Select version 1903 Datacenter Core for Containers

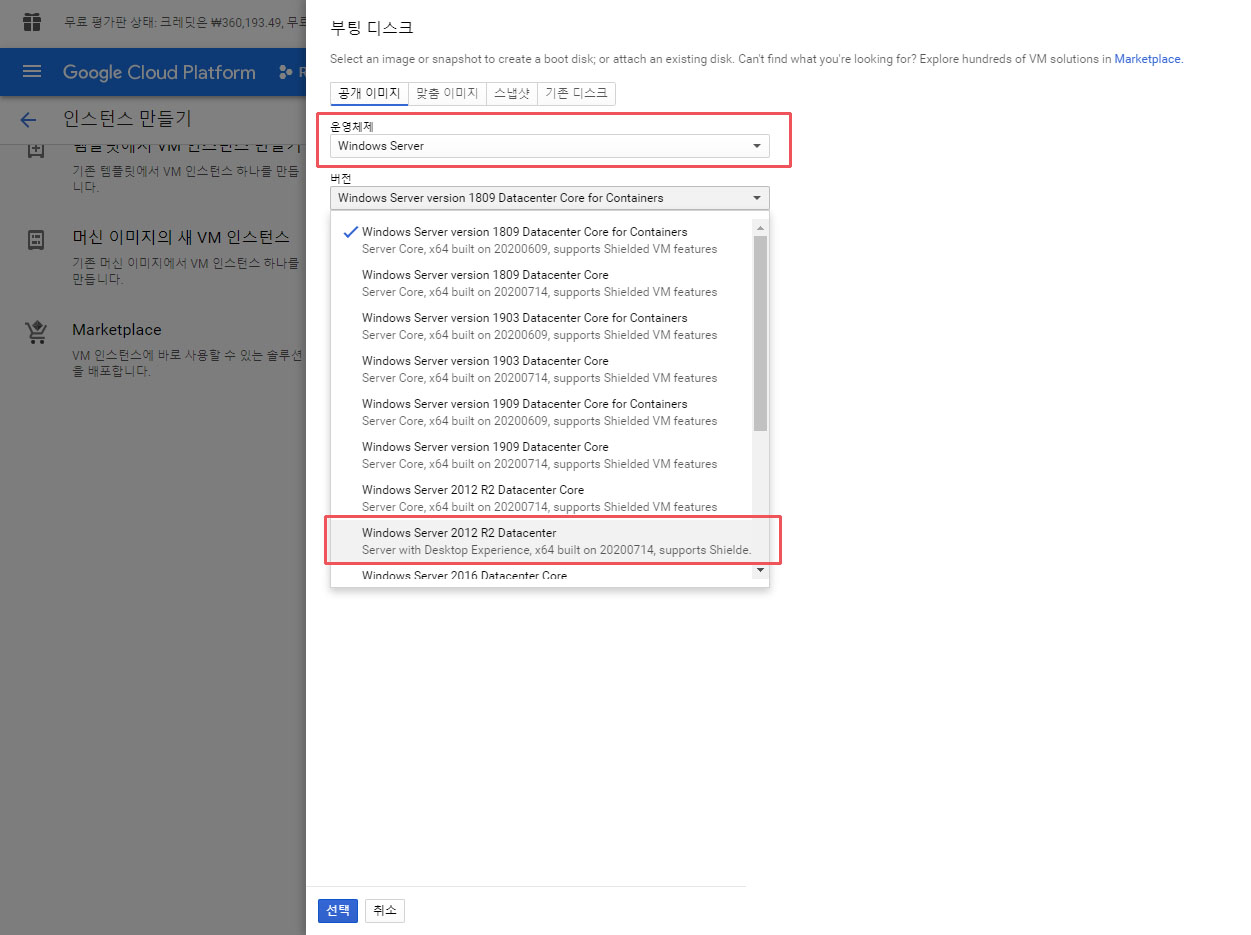[540, 326]
